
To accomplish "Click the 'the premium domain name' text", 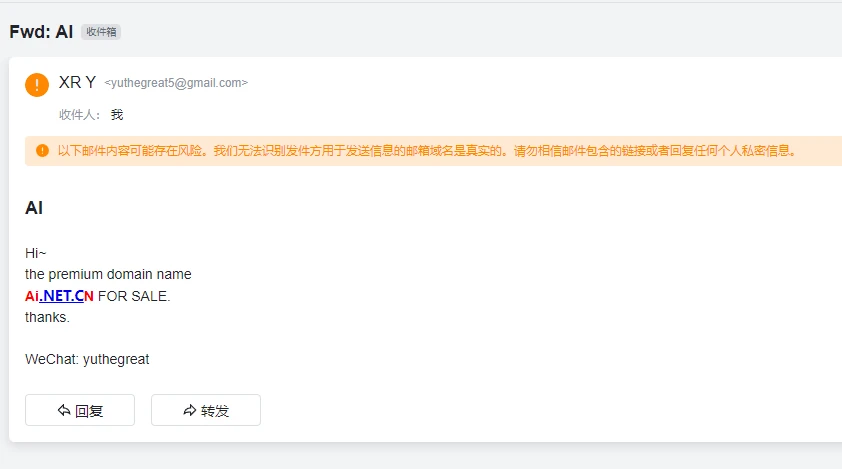I will coord(108,274).
